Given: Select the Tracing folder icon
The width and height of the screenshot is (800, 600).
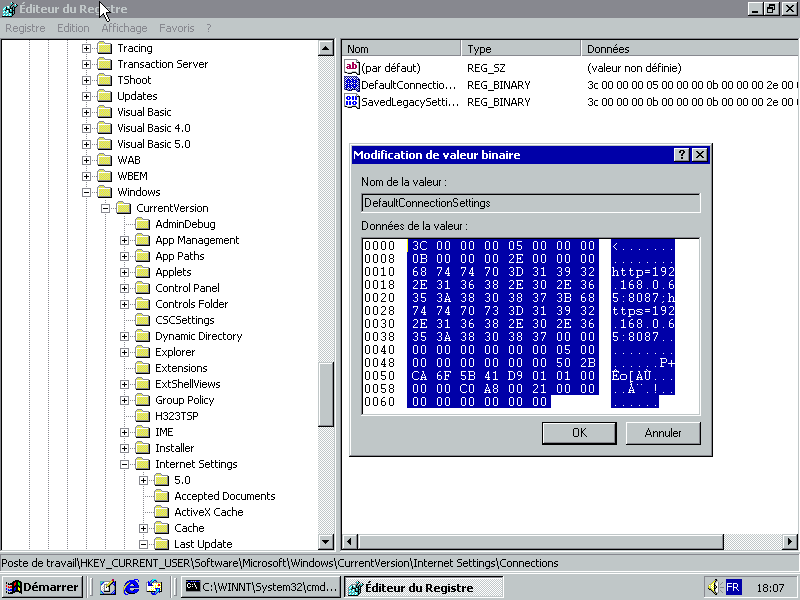Looking at the screenshot, I should tap(105, 48).
